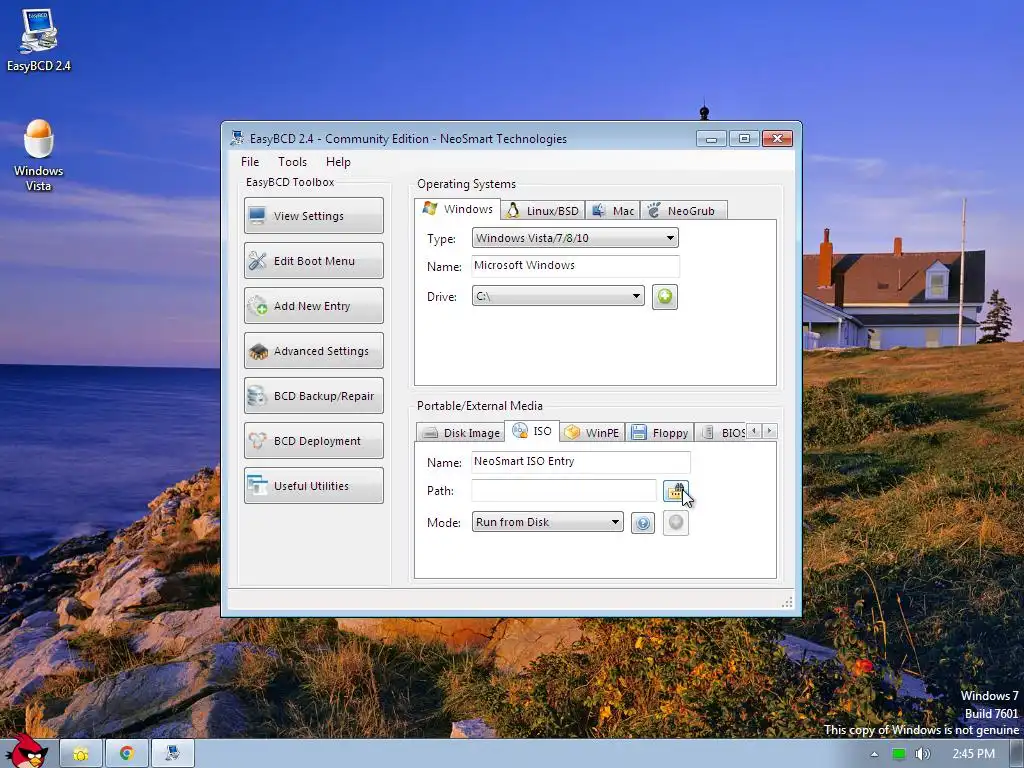Switch to the Linux/BSD tab

pyautogui.click(x=543, y=210)
